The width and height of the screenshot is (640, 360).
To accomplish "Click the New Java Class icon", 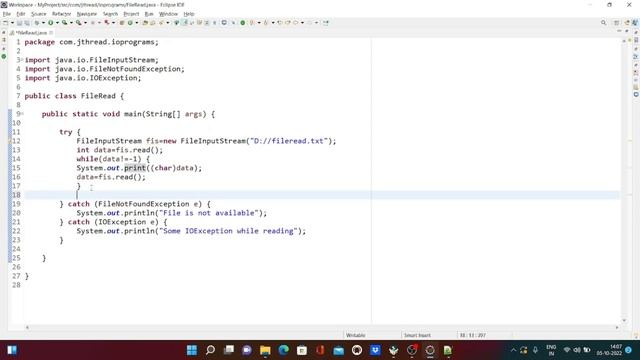I will point(130,23).
